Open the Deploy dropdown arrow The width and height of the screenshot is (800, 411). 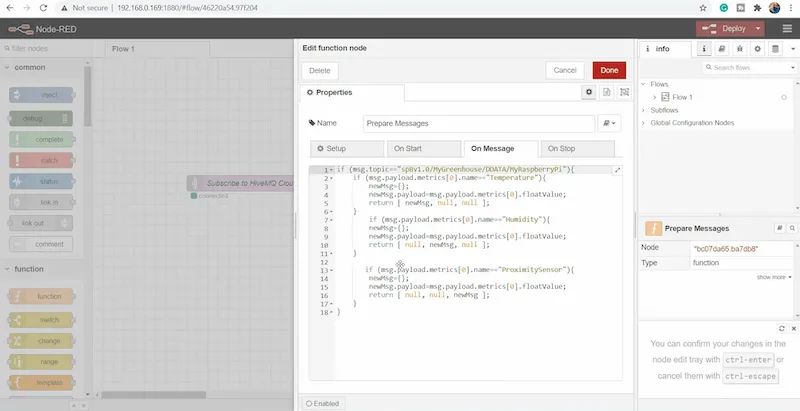pyautogui.click(x=757, y=29)
